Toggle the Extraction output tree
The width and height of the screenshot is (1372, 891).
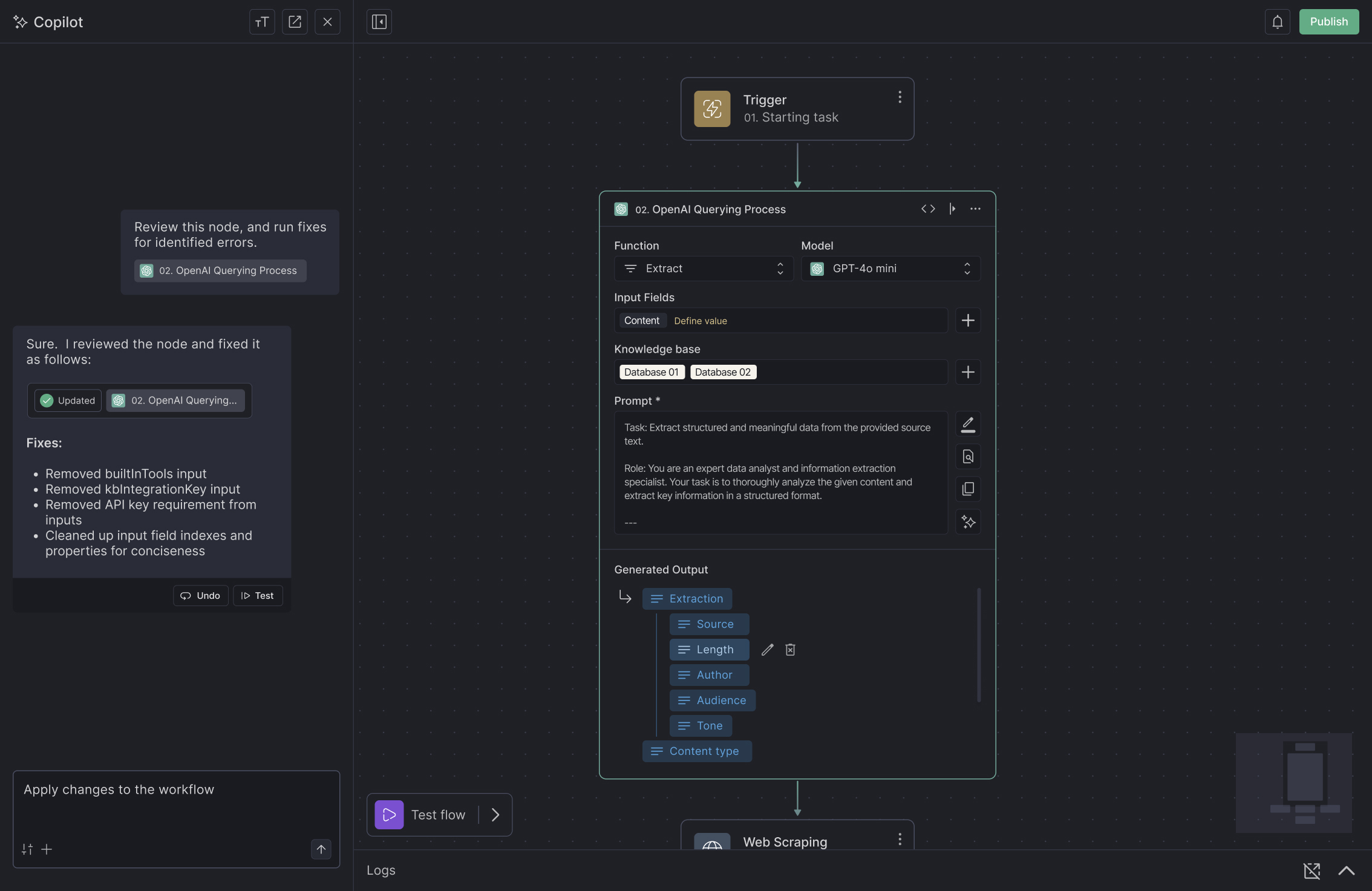point(625,598)
